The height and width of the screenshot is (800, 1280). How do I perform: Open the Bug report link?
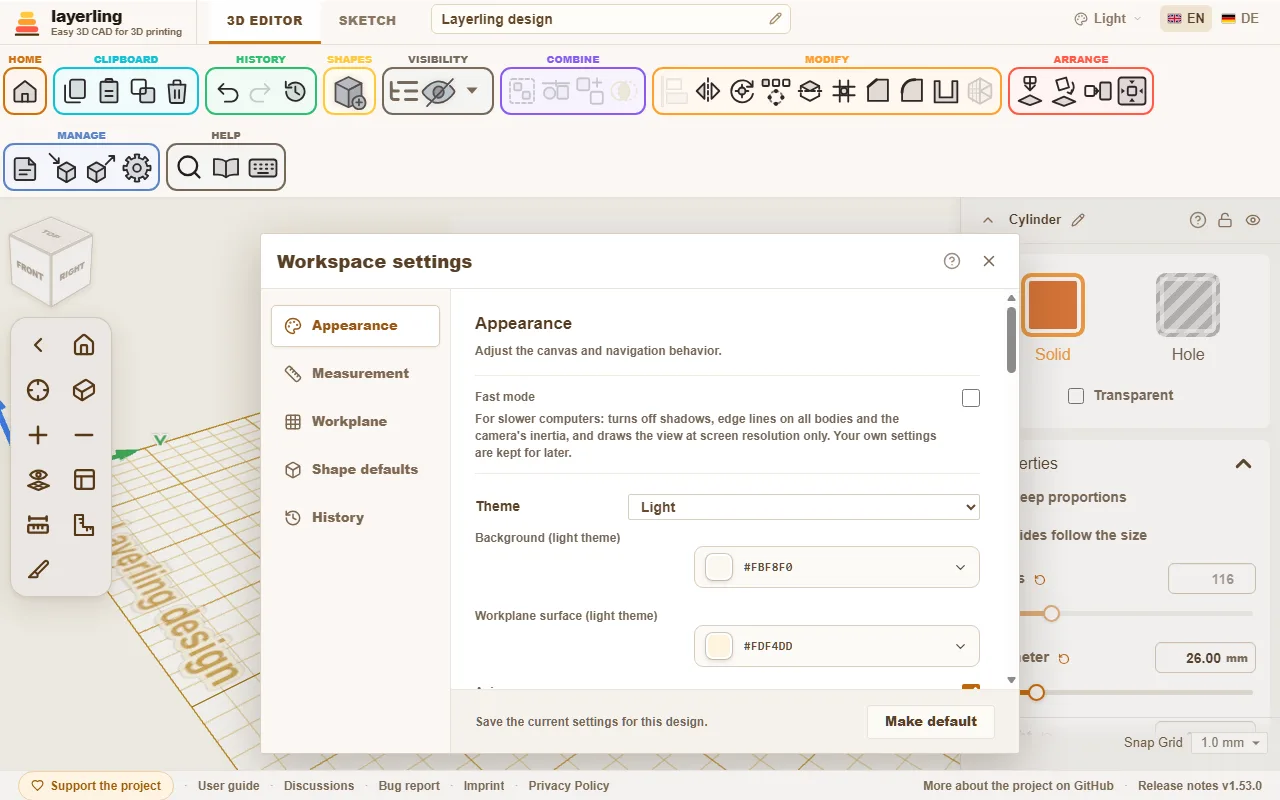[x=409, y=786]
